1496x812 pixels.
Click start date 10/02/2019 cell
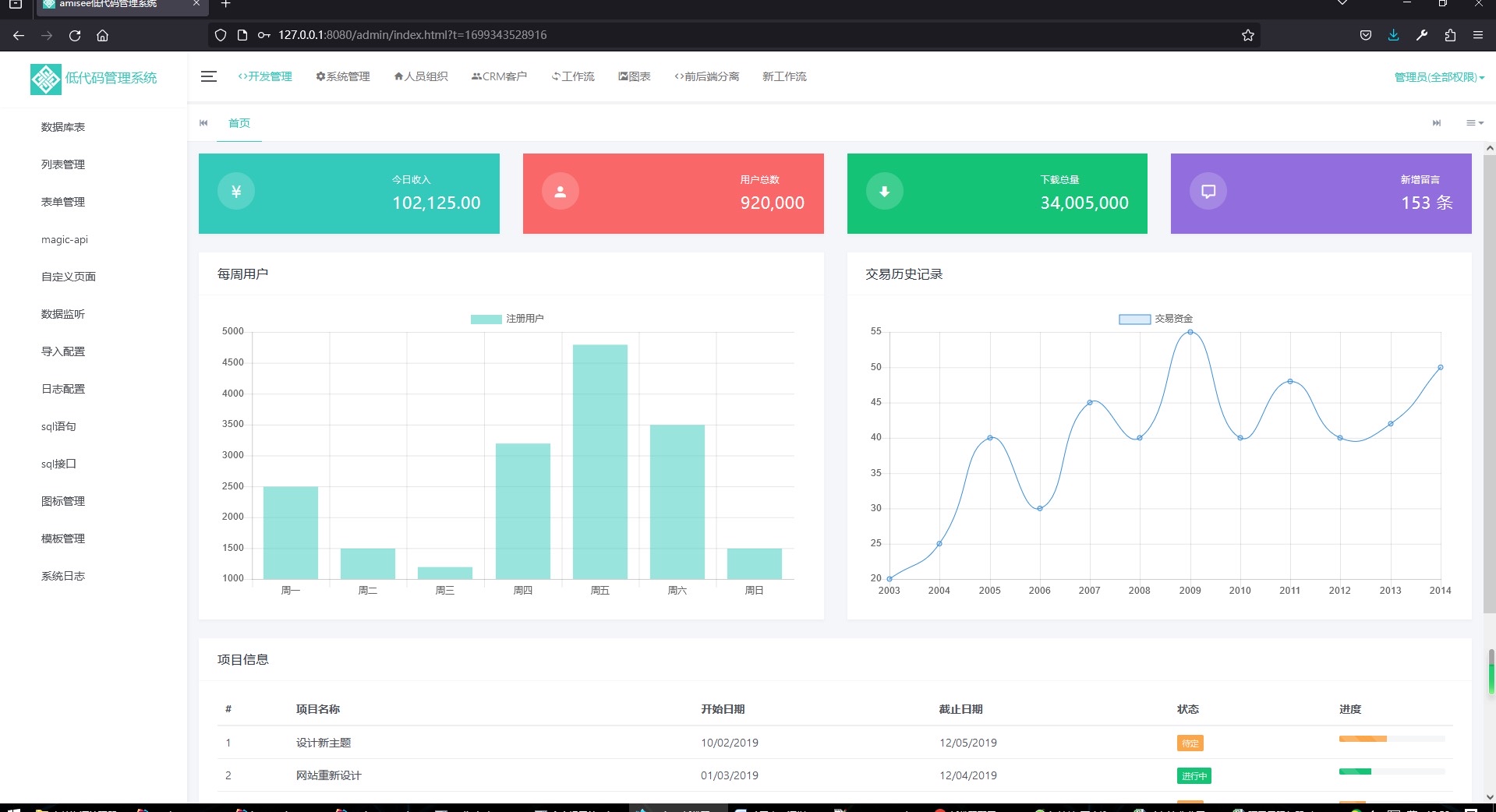(730, 743)
